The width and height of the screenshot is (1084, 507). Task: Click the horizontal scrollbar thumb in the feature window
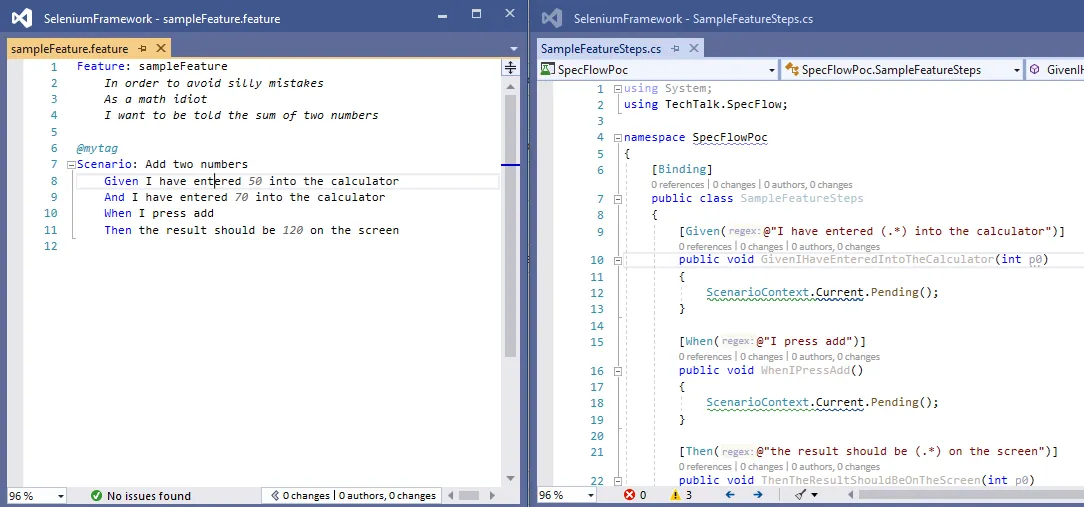click(469, 495)
